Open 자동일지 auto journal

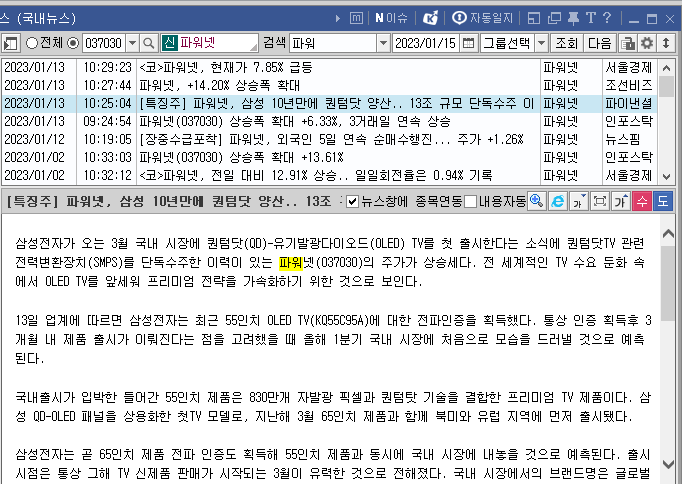point(482,18)
